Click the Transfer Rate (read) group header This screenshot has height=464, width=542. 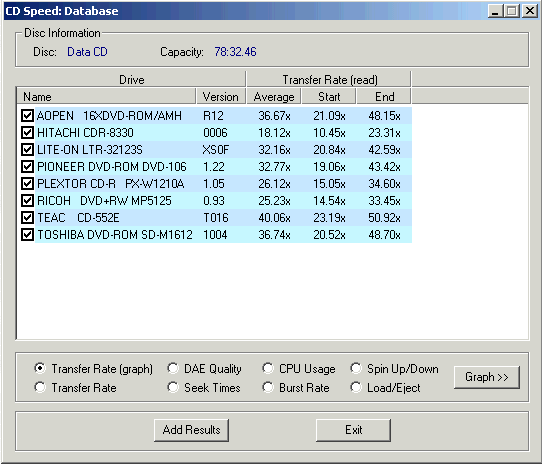(329, 80)
